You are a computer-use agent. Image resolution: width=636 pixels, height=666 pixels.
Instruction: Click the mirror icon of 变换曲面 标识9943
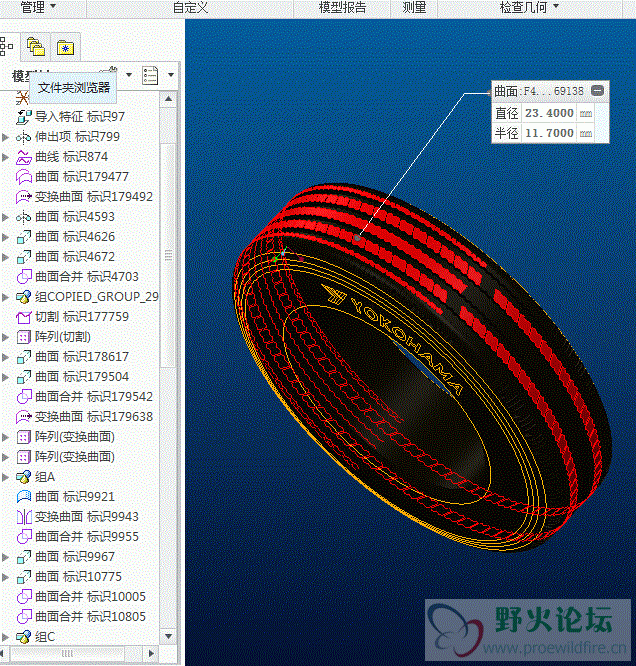pos(24,517)
